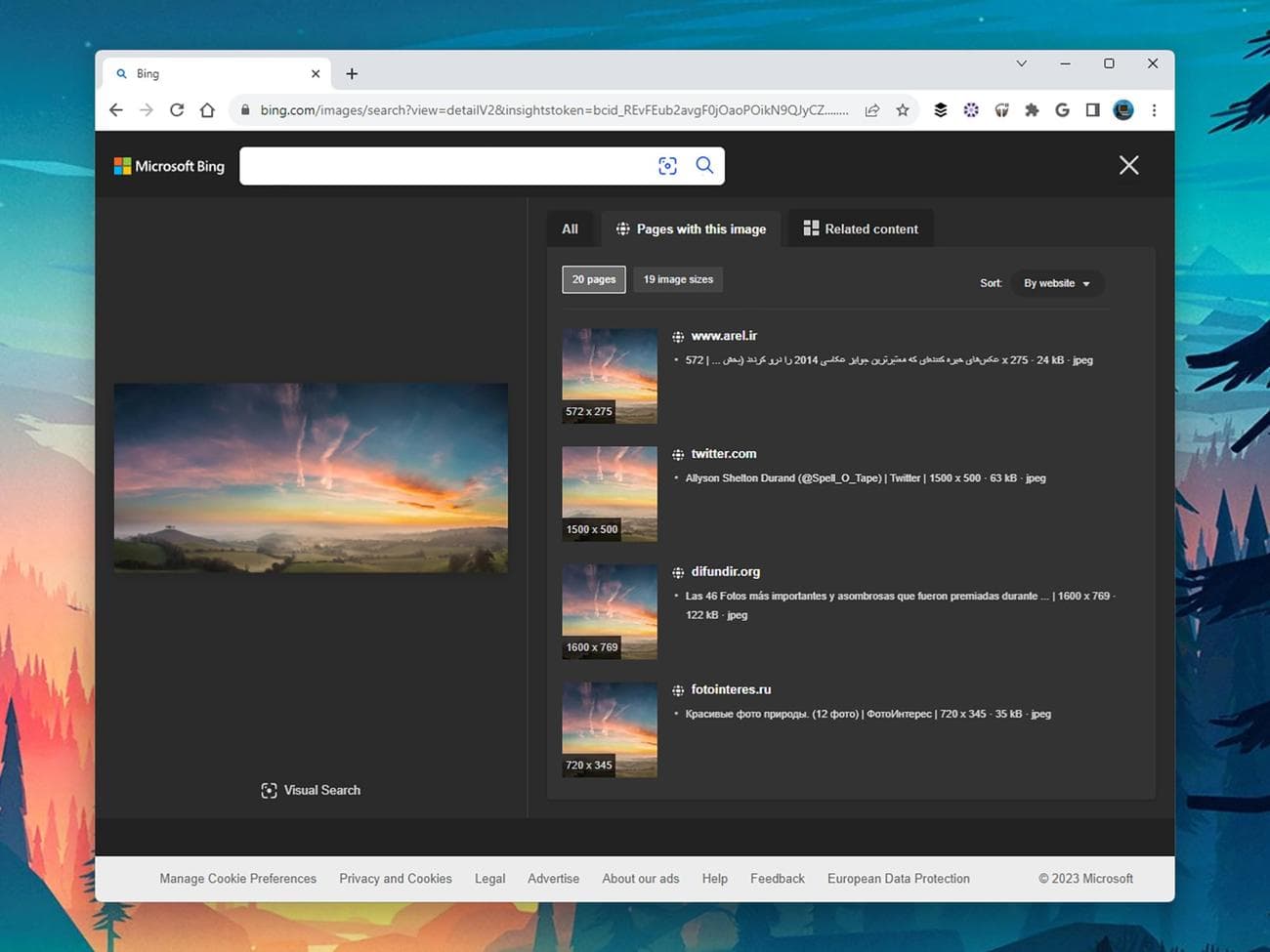1270x952 pixels.
Task: Click the back navigation arrow
Action: 115,110
